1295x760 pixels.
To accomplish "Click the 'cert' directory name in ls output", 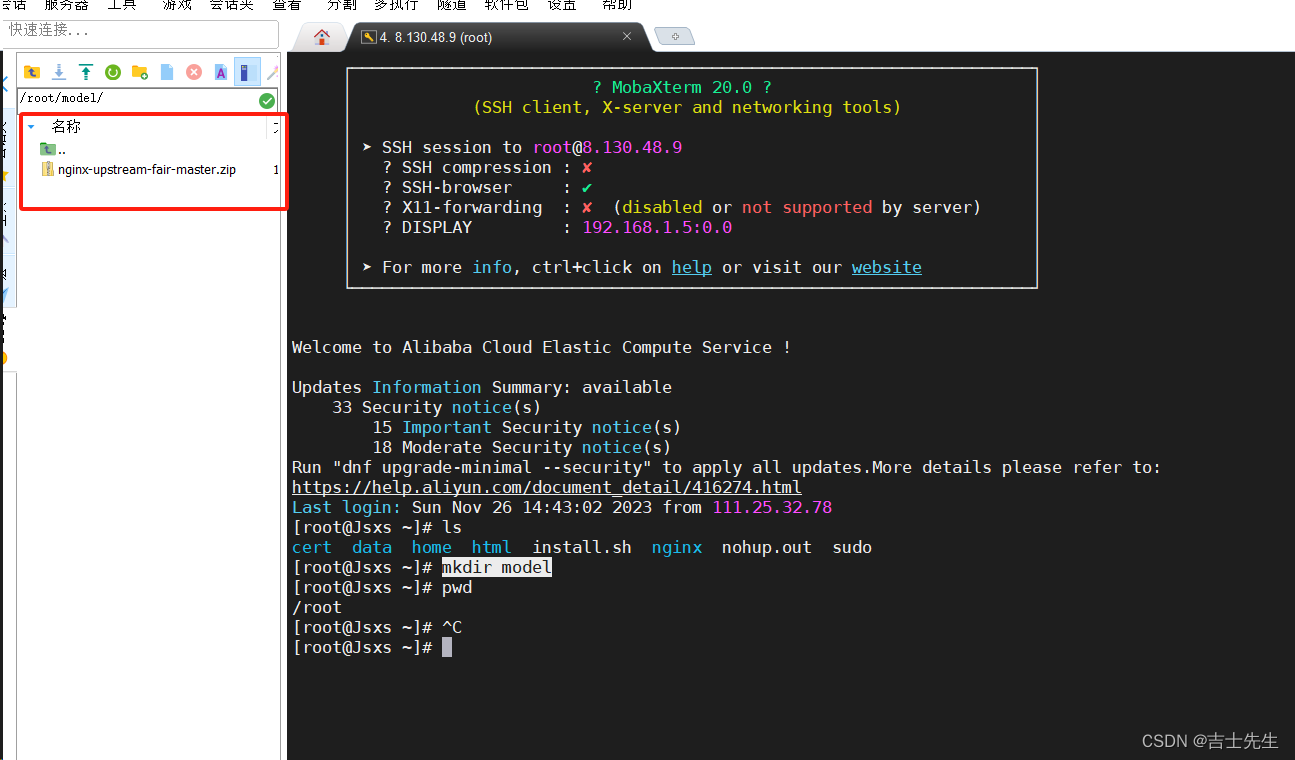I will (x=312, y=547).
